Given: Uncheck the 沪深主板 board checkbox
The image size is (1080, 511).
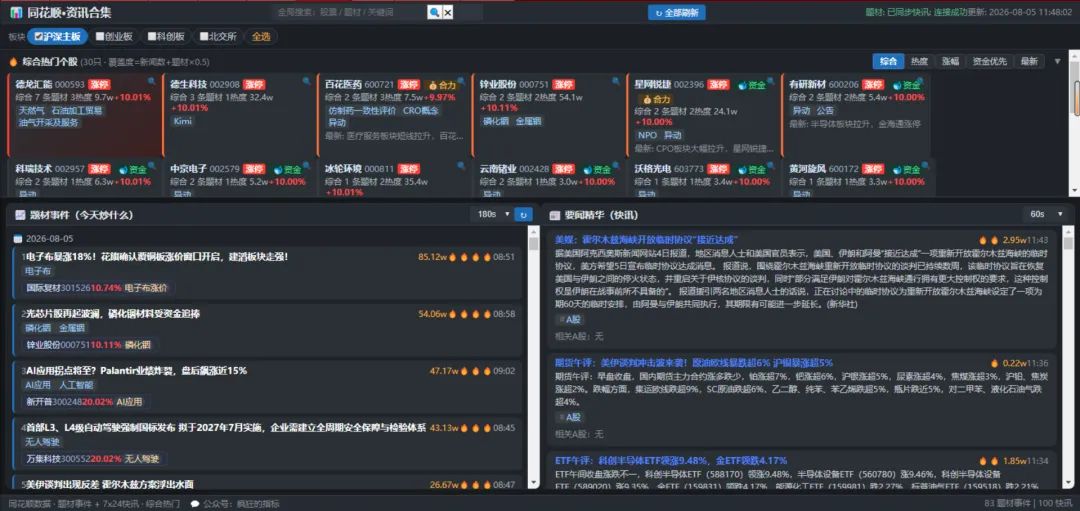Looking at the screenshot, I should [x=39, y=36].
